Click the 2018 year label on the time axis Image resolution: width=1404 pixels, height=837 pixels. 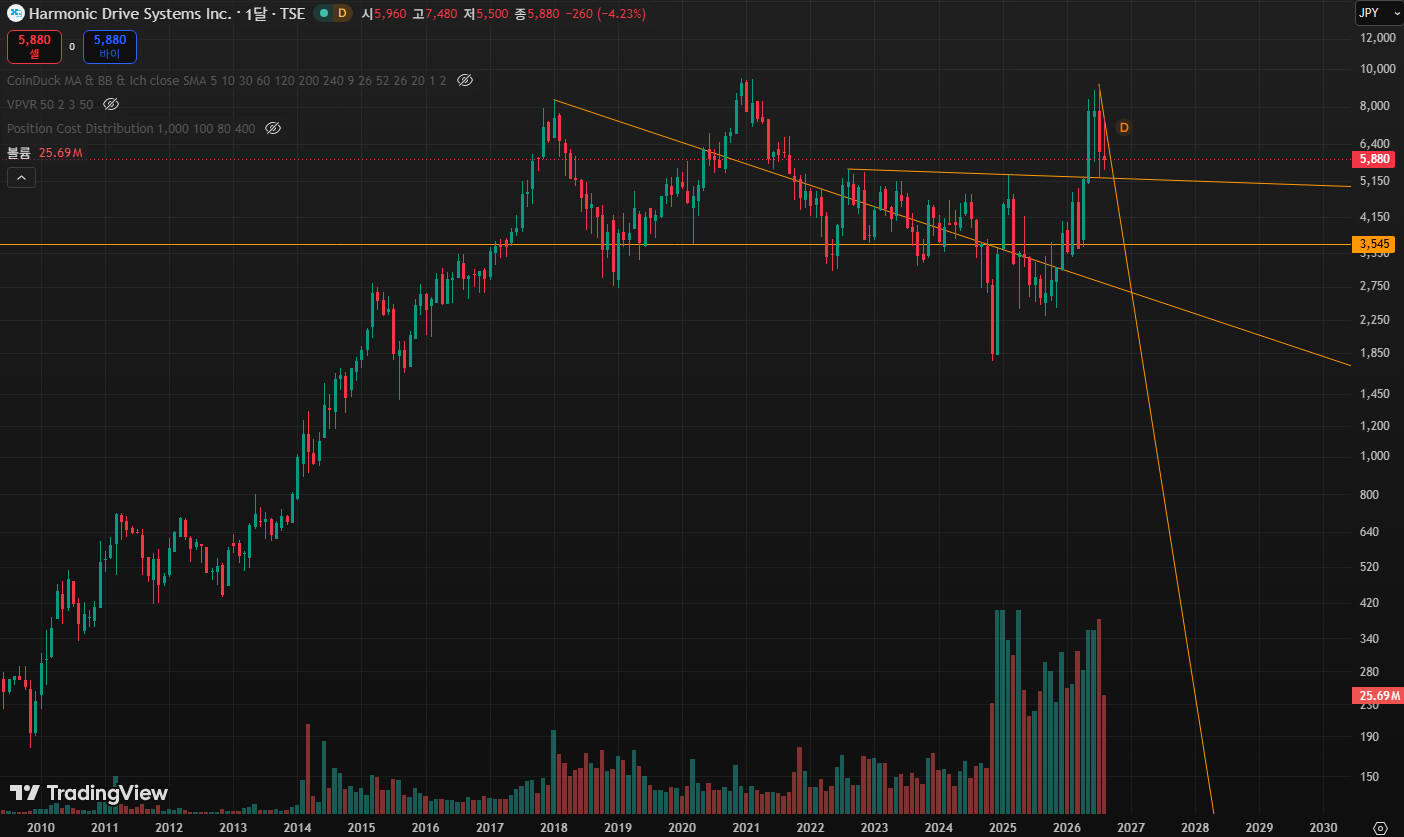[553, 828]
